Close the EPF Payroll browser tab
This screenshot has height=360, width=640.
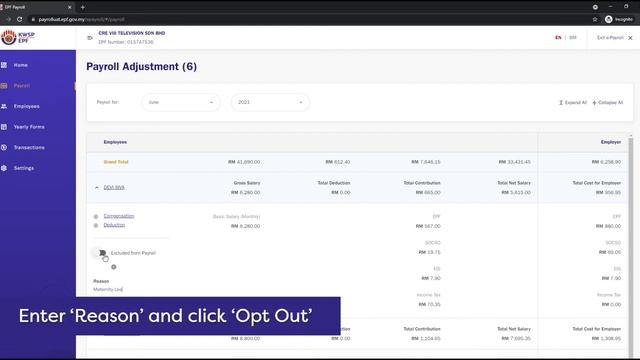point(69,7)
